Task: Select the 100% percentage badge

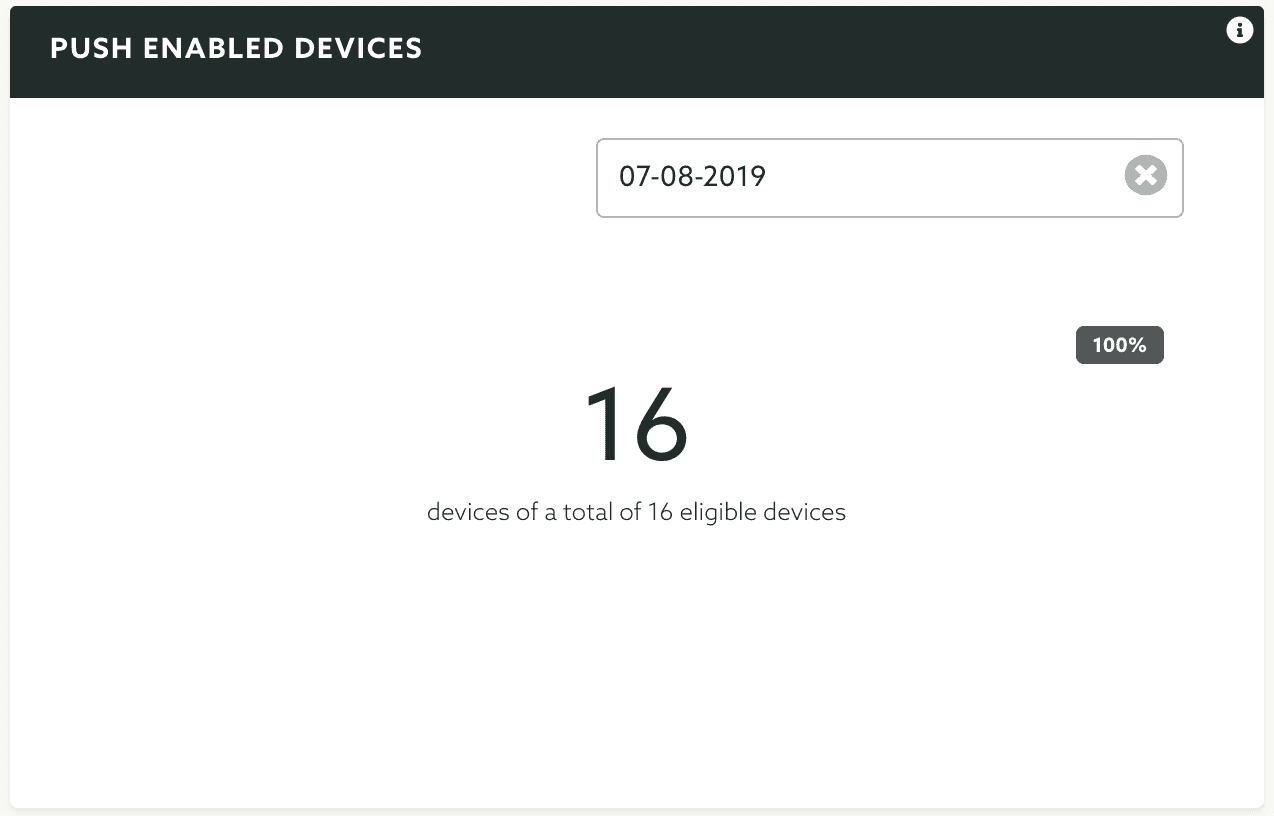Action: 1119,345
